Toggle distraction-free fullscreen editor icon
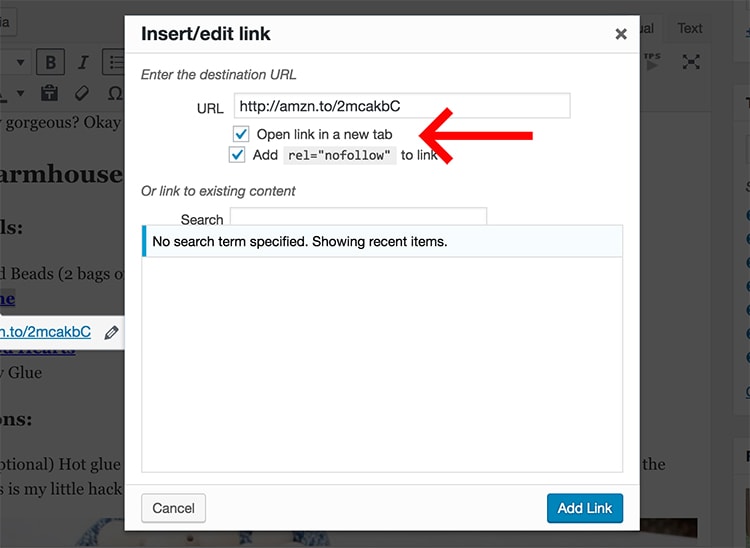 (x=691, y=62)
